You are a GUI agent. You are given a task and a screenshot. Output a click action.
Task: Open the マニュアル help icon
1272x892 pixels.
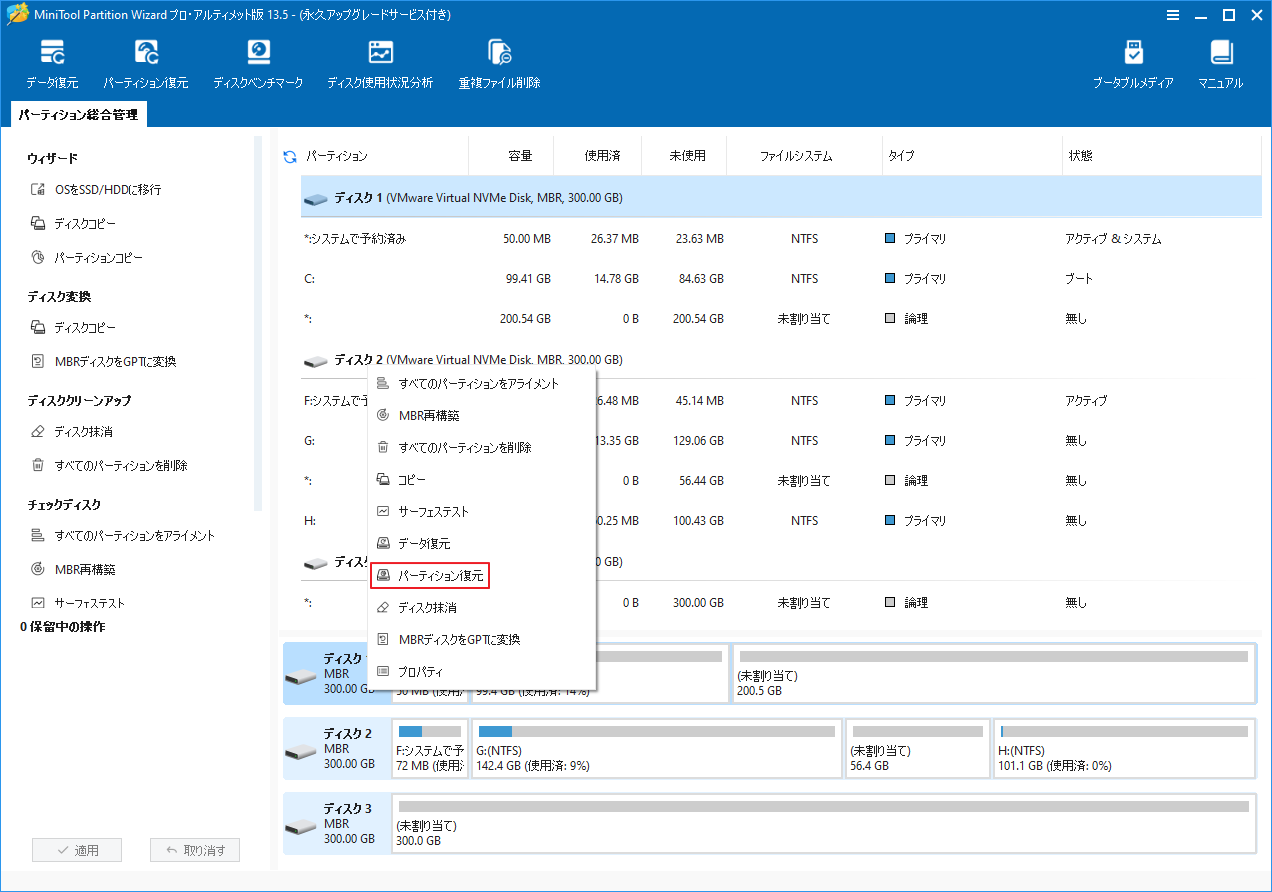[1220, 60]
